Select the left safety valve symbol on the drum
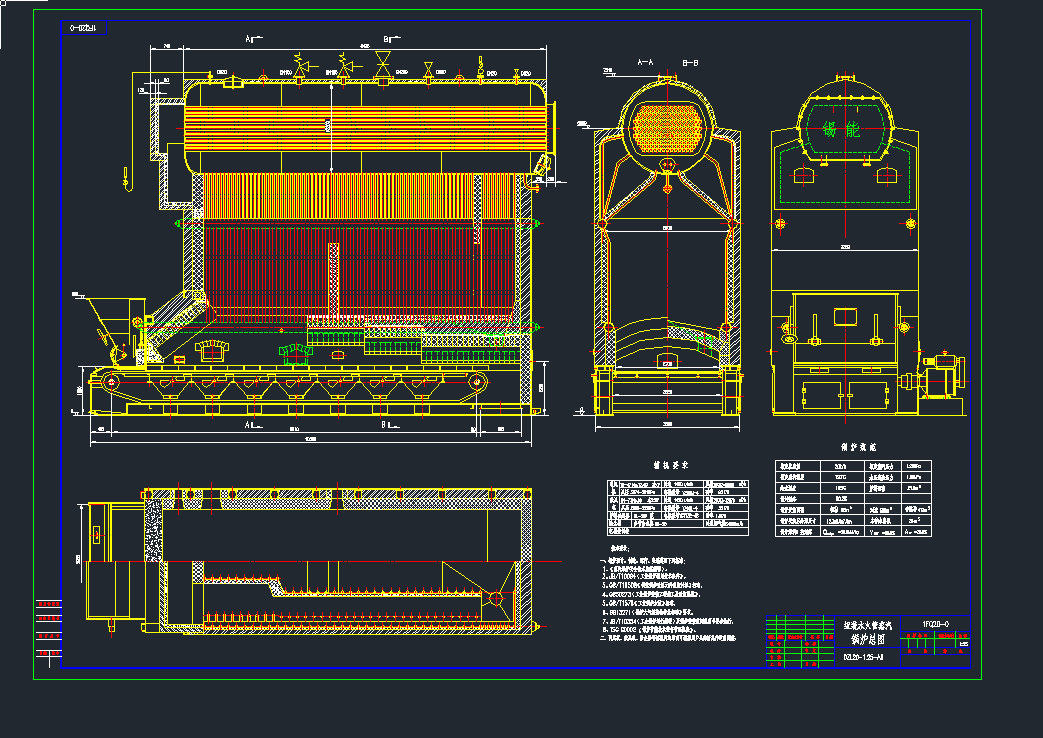This screenshot has height=738, width=1043. (299, 64)
